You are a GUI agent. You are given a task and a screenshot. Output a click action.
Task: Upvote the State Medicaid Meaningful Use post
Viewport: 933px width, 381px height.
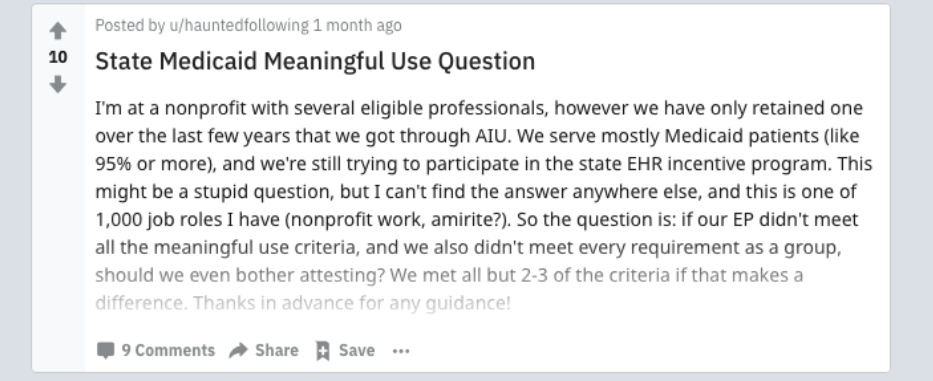tap(58, 30)
